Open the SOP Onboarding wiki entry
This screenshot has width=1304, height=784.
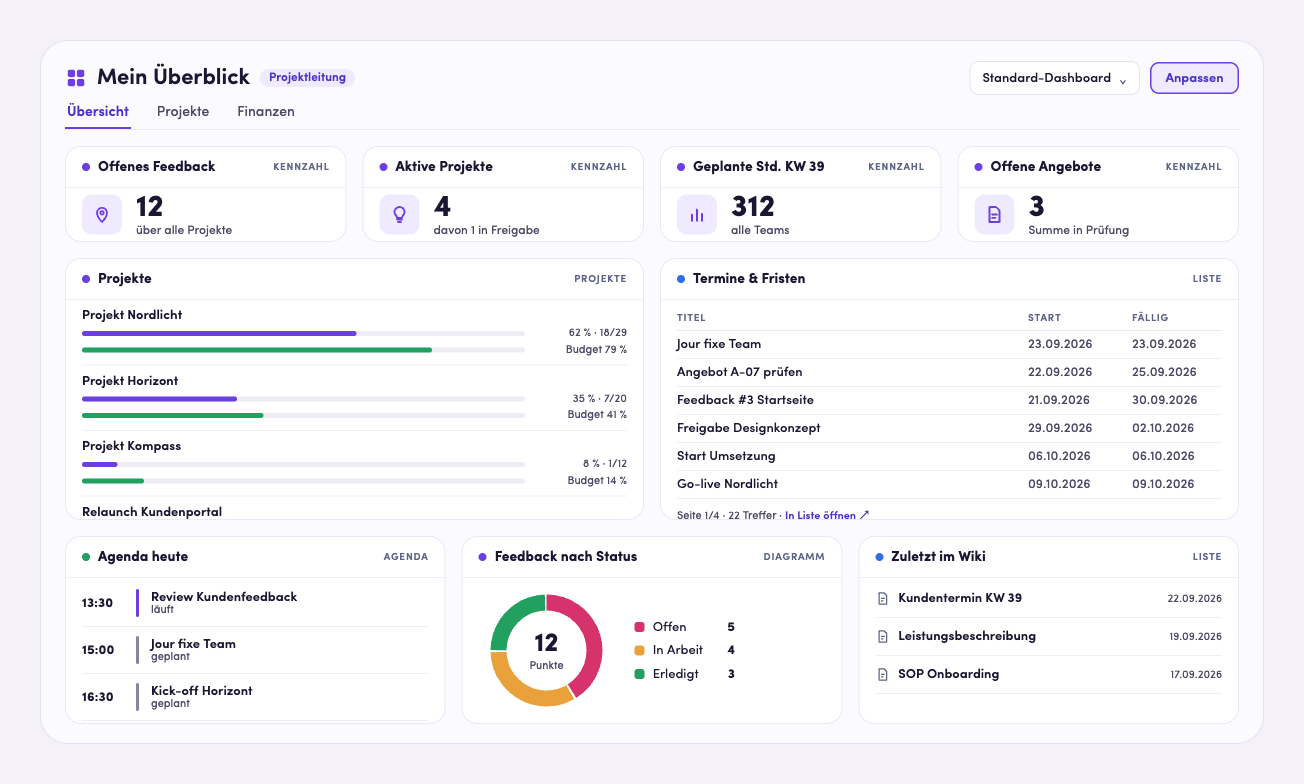[x=1049, y=675]
